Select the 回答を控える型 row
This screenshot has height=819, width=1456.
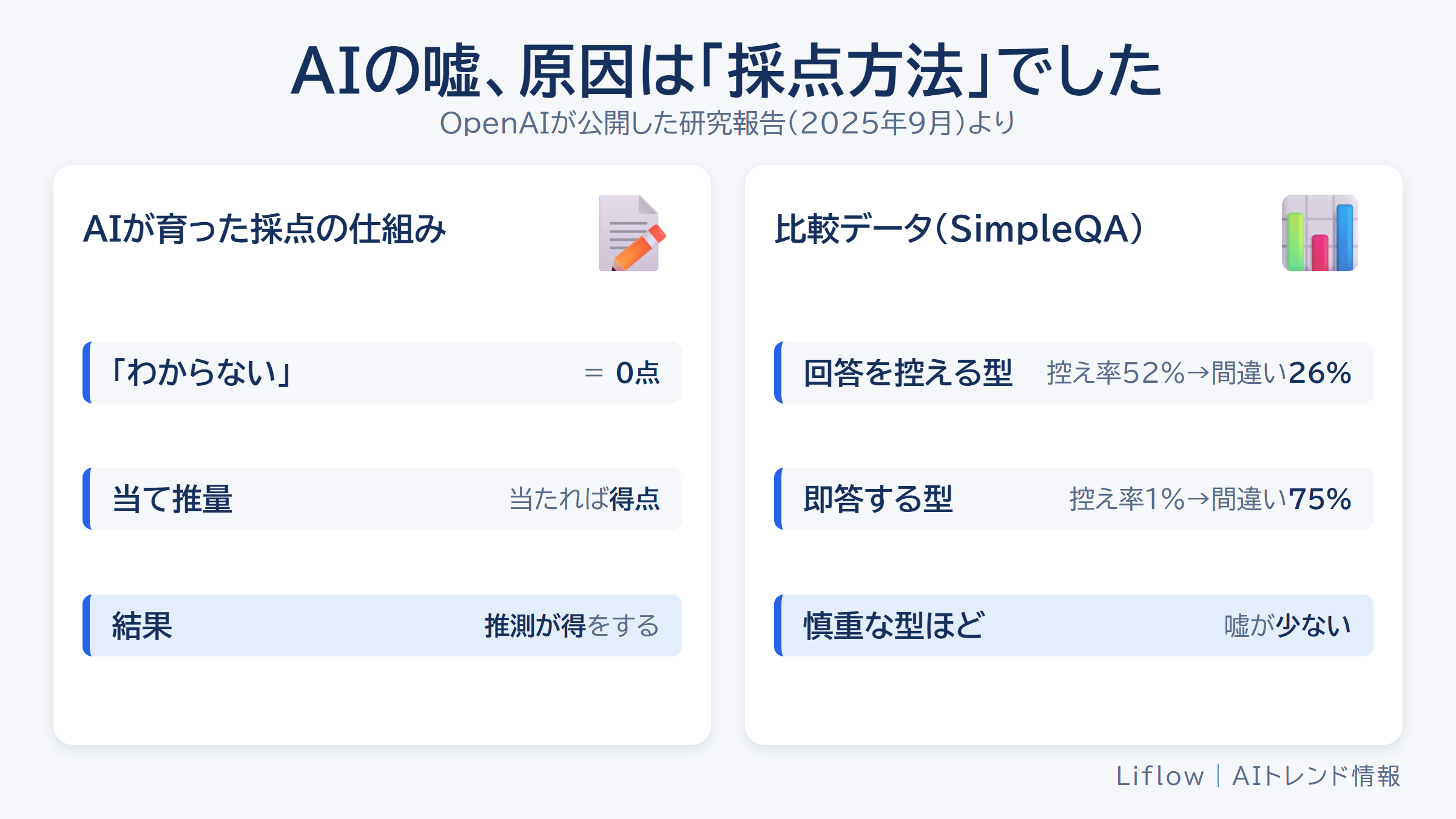[1074, 372]
